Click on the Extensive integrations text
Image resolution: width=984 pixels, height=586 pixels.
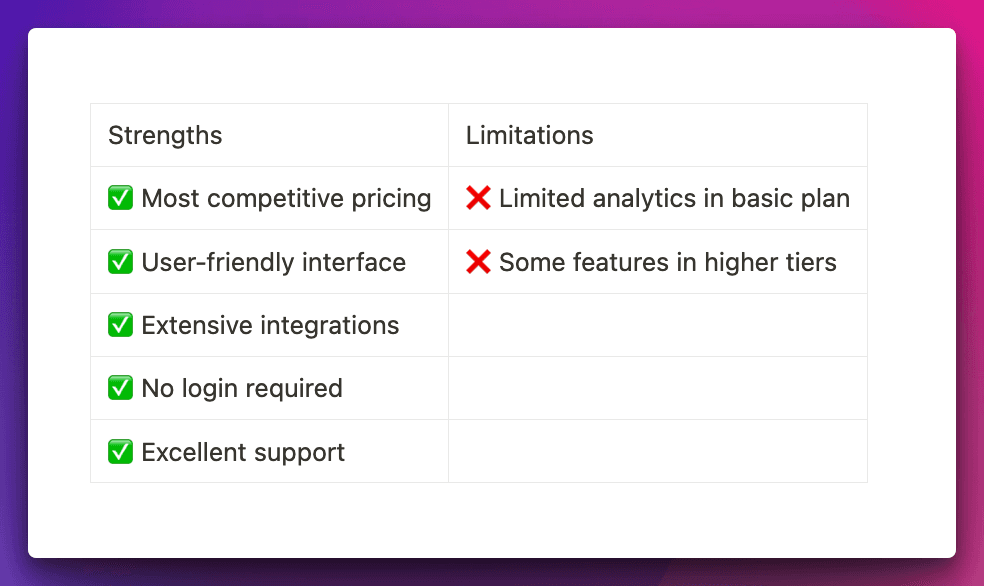point(270,325)
